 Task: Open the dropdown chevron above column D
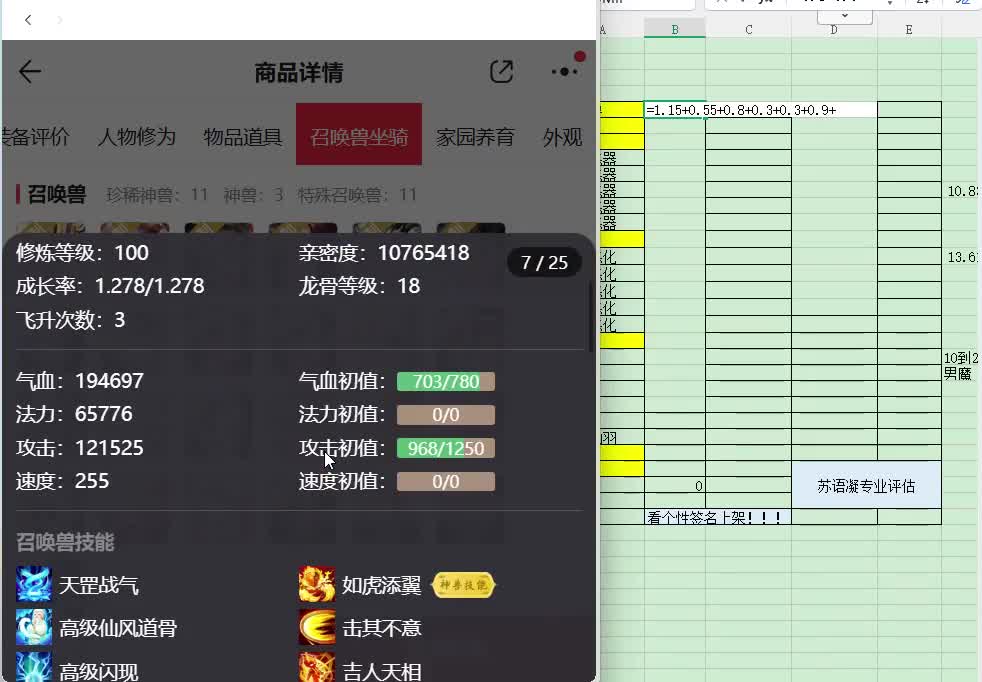pos(845,15)
